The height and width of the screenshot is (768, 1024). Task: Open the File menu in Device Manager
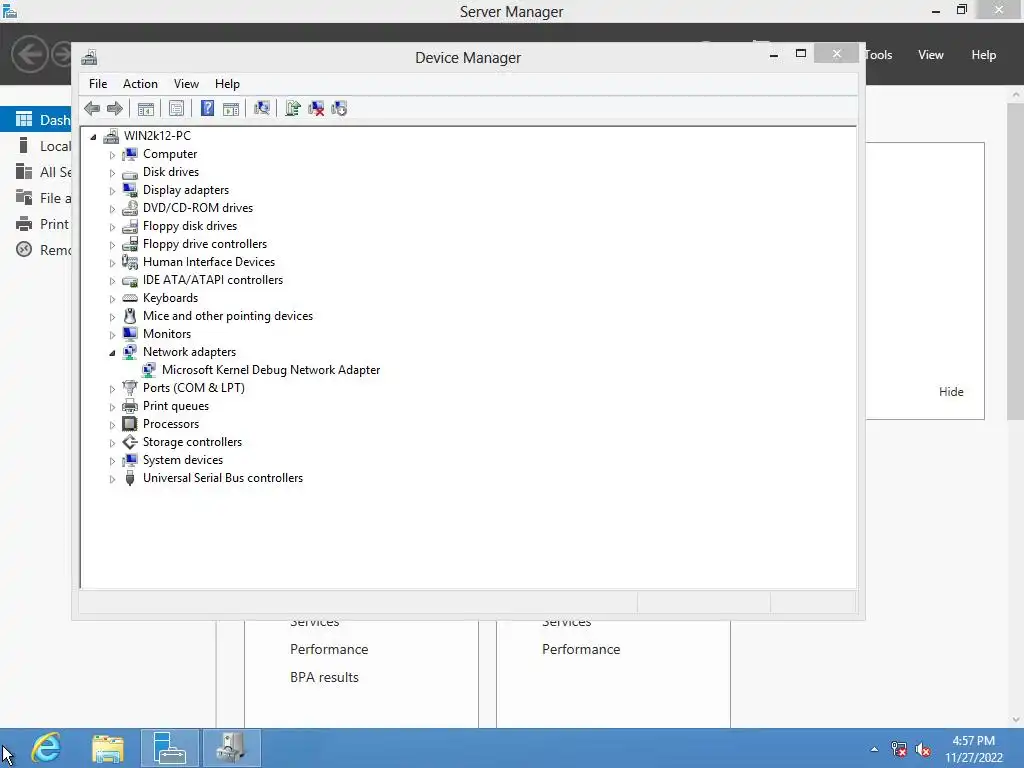tap(98, 84)
